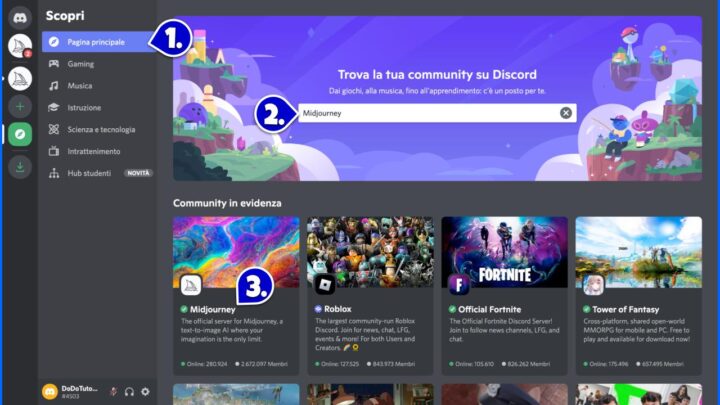The image size is (720, 405).
Task: Open the Roblox community card title
Action: pos(338,309)
